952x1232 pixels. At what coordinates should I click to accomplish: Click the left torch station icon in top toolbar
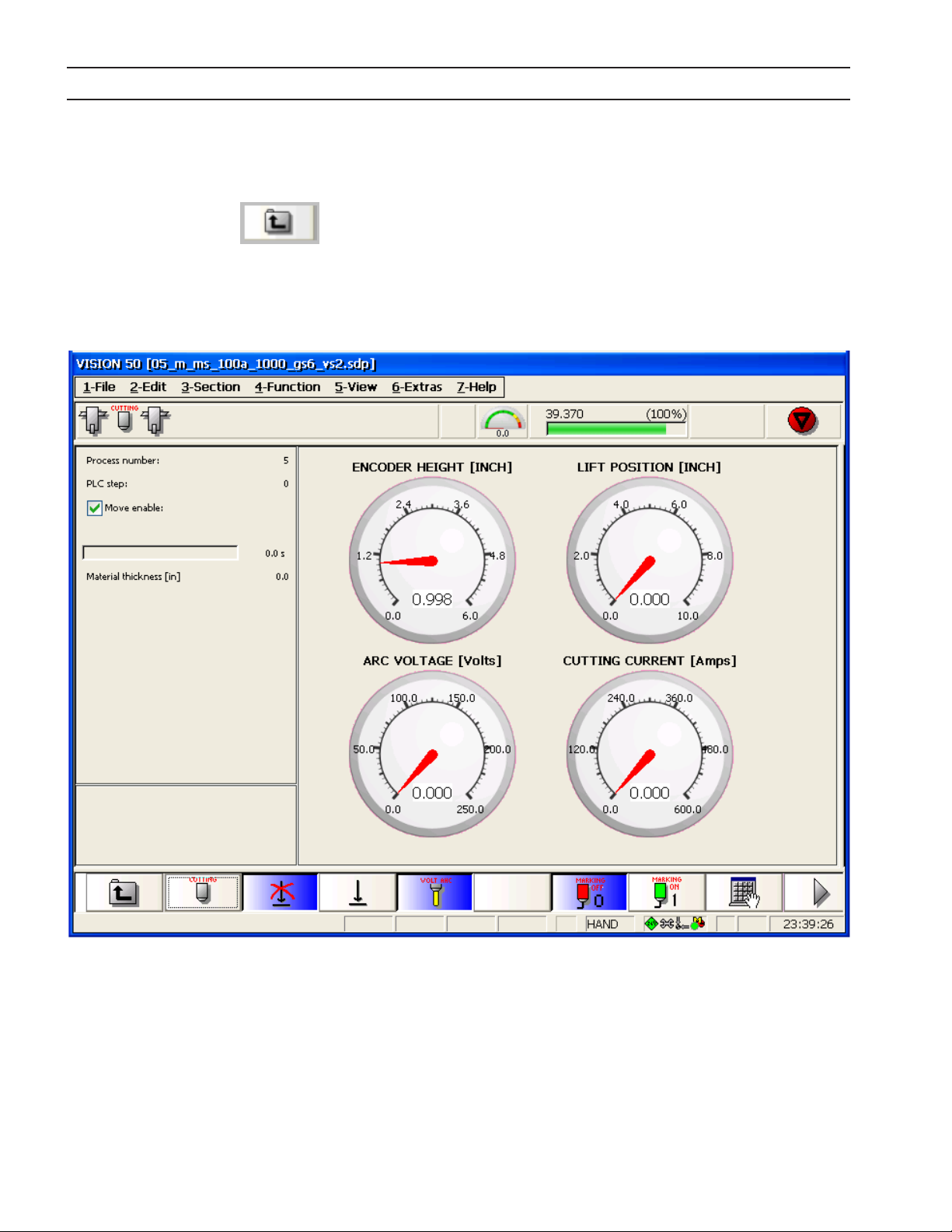coord(93,421)
